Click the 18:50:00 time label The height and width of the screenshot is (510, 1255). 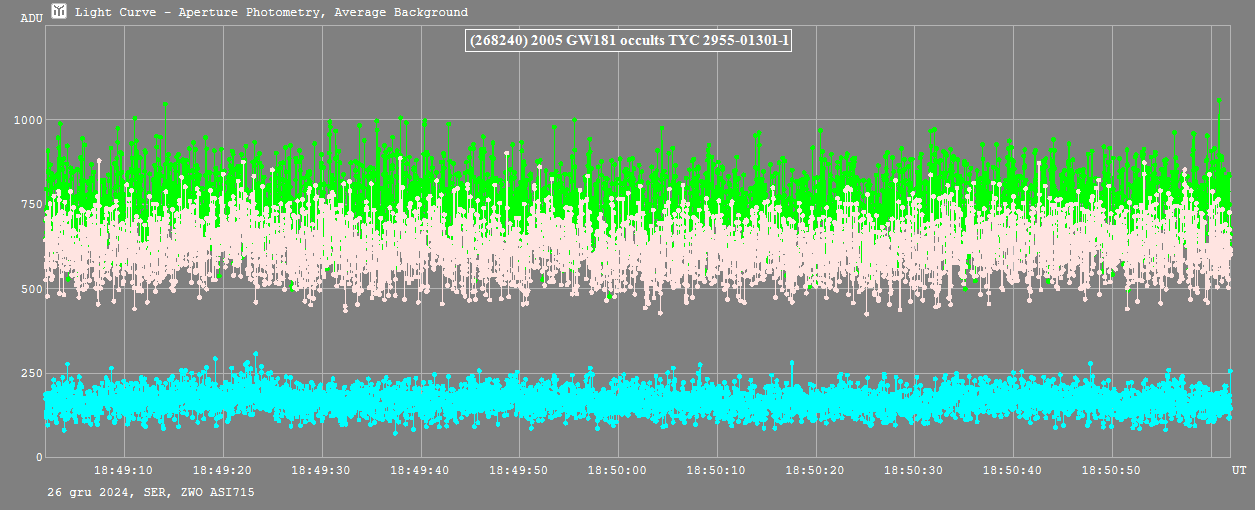click(618, 470)
